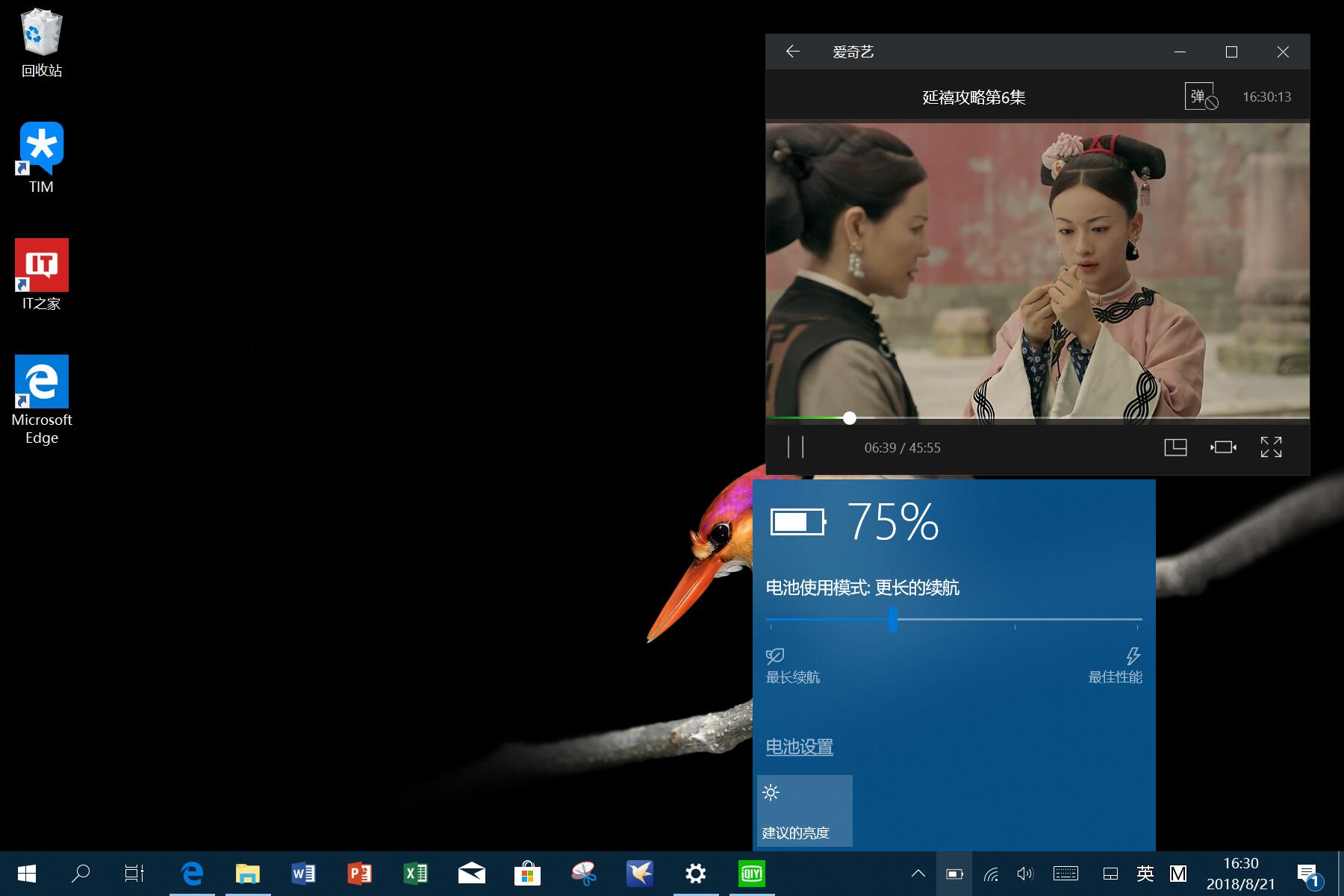This screenshot has width=1344, height=896.
Task: Click the battery power mode slider handle
Action: 893,620
